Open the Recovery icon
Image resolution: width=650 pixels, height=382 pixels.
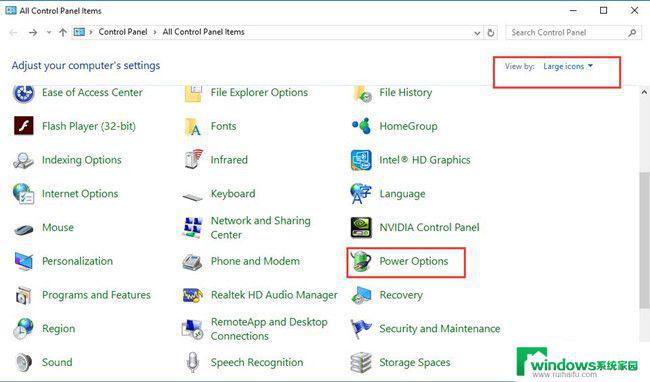click(x=361, y=295)
